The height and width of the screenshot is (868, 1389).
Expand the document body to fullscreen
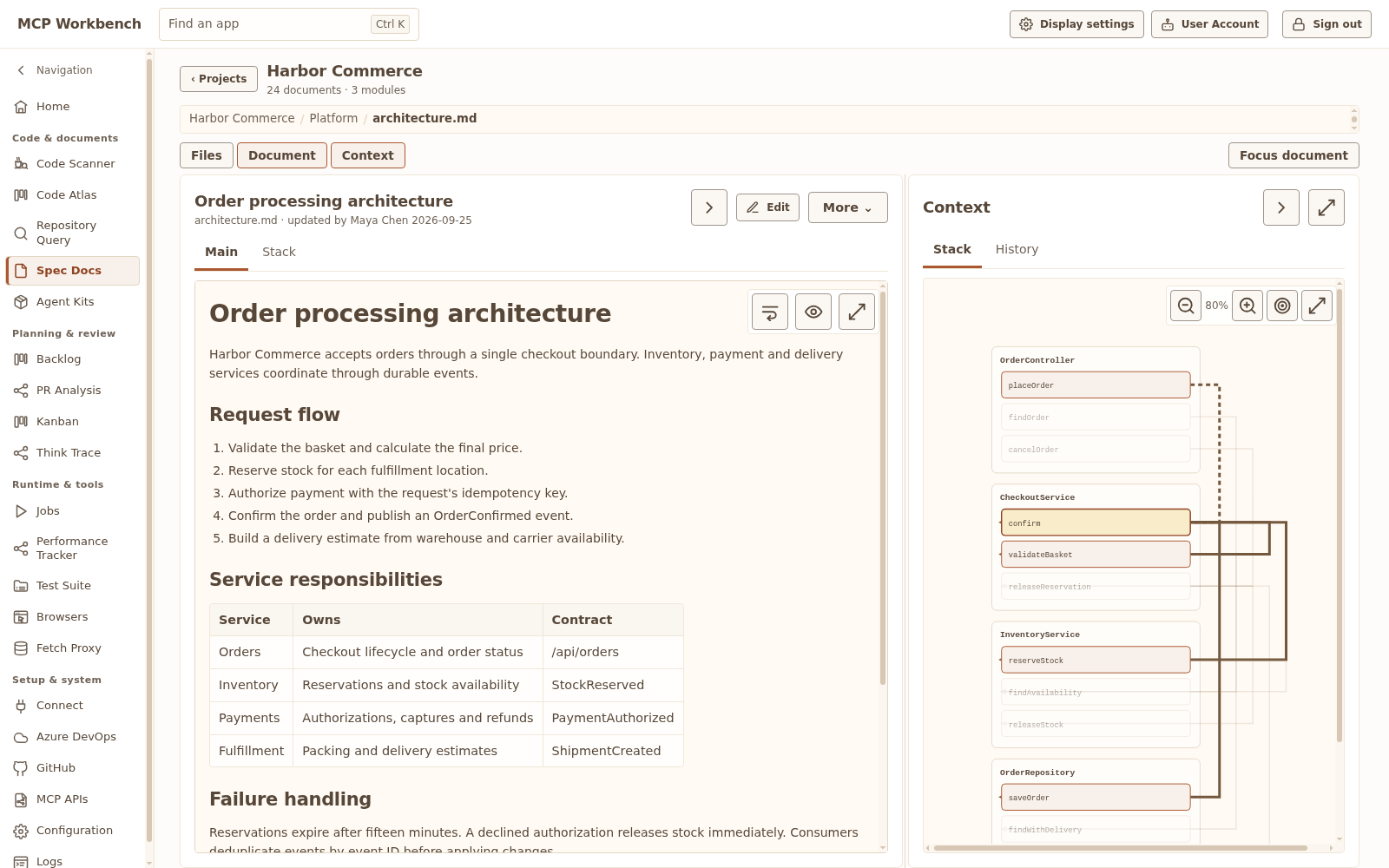pyautogui.click(x=857, y=312)
